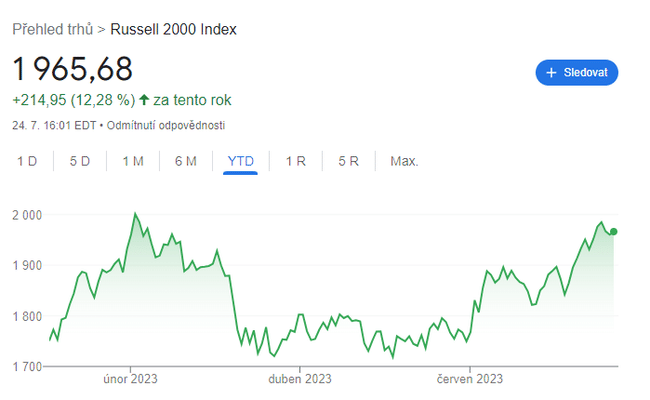The height and width of the screenshot is (400, 650).
Task: Select the 1 M chart range
Action: pyautogui.click(x=133, y=161)
